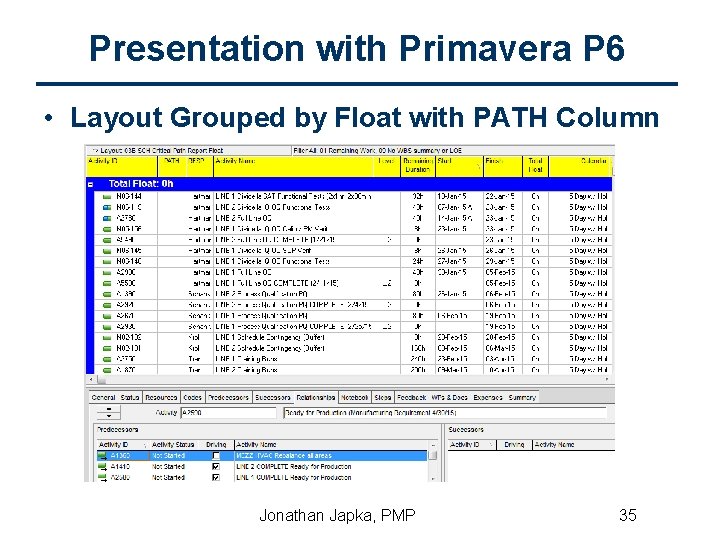Click the down arrow of the activity stepper
The width and height of the screenshot is (720, 540).
[x=109, y=416]
